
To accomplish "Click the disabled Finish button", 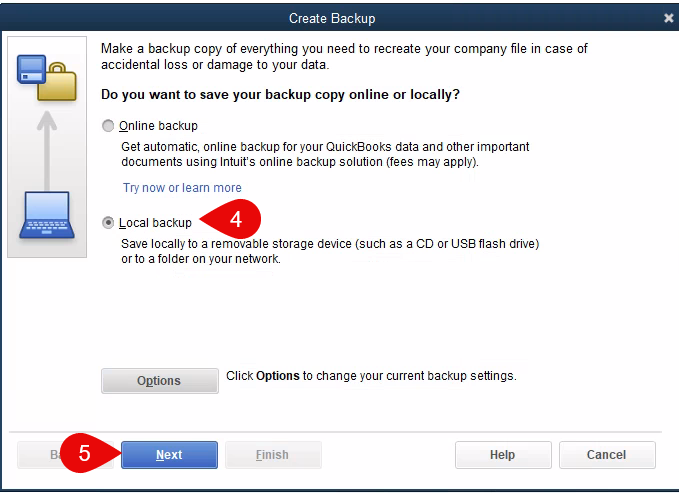I will 273,455.
